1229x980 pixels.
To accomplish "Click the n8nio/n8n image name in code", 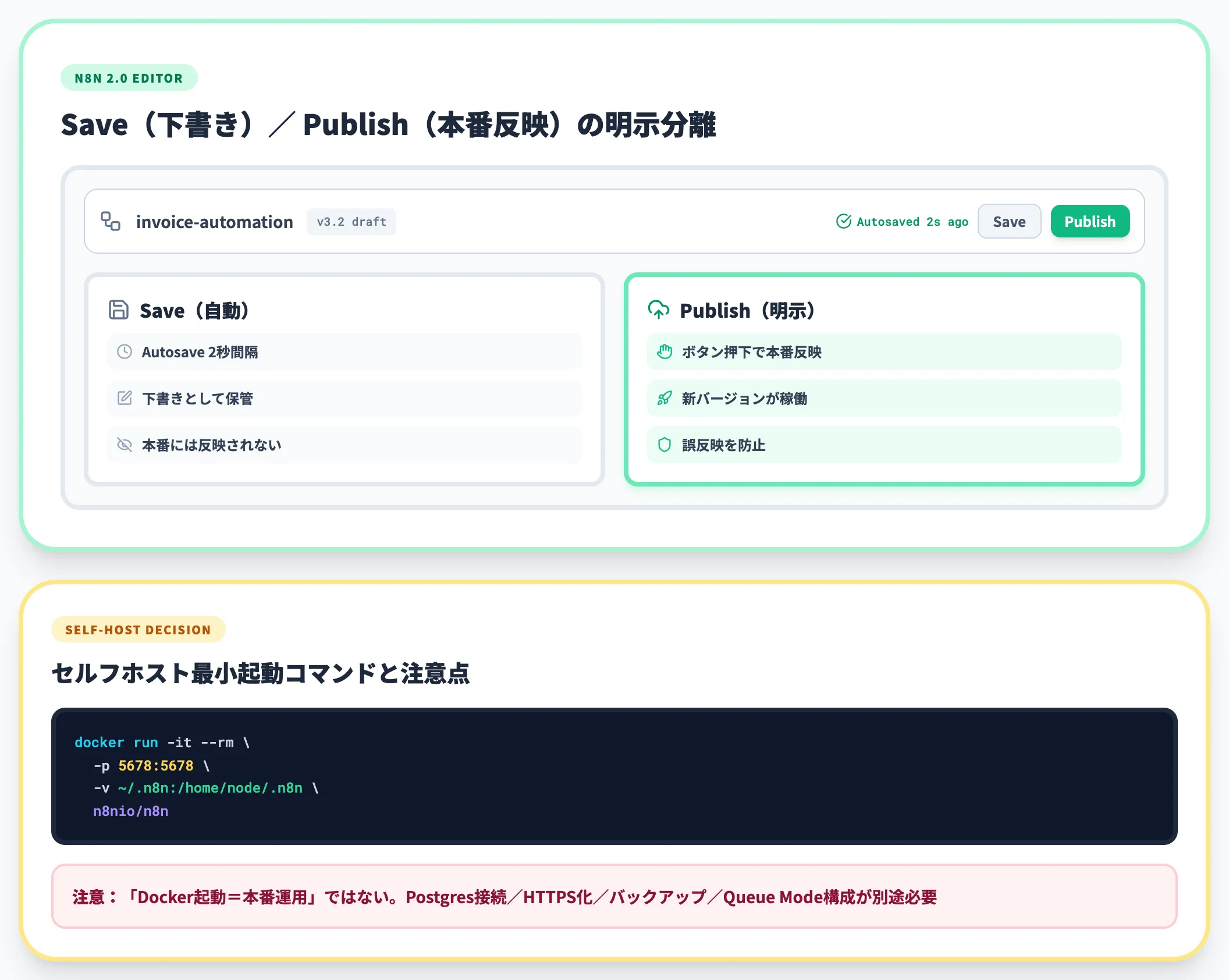I will [131, 811].
